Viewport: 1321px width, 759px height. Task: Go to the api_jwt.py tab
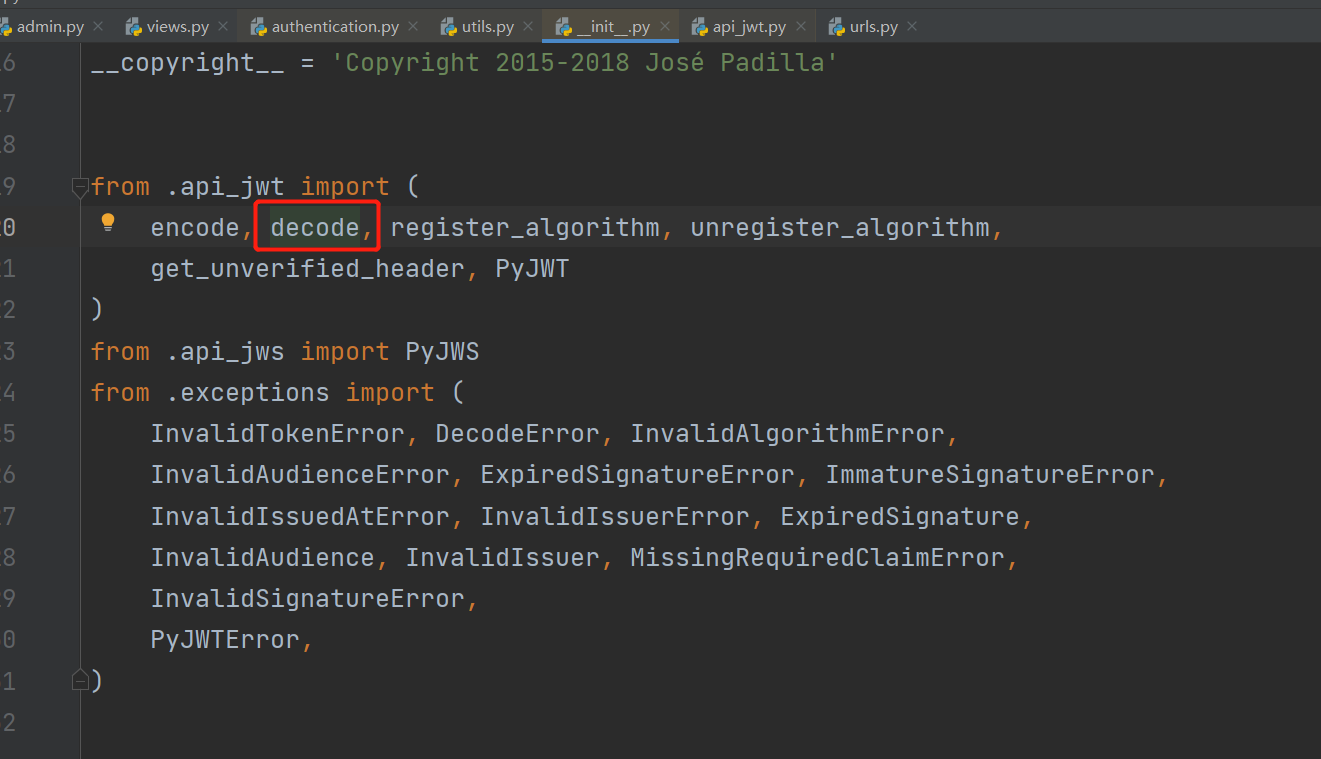[x=749, y=27]
